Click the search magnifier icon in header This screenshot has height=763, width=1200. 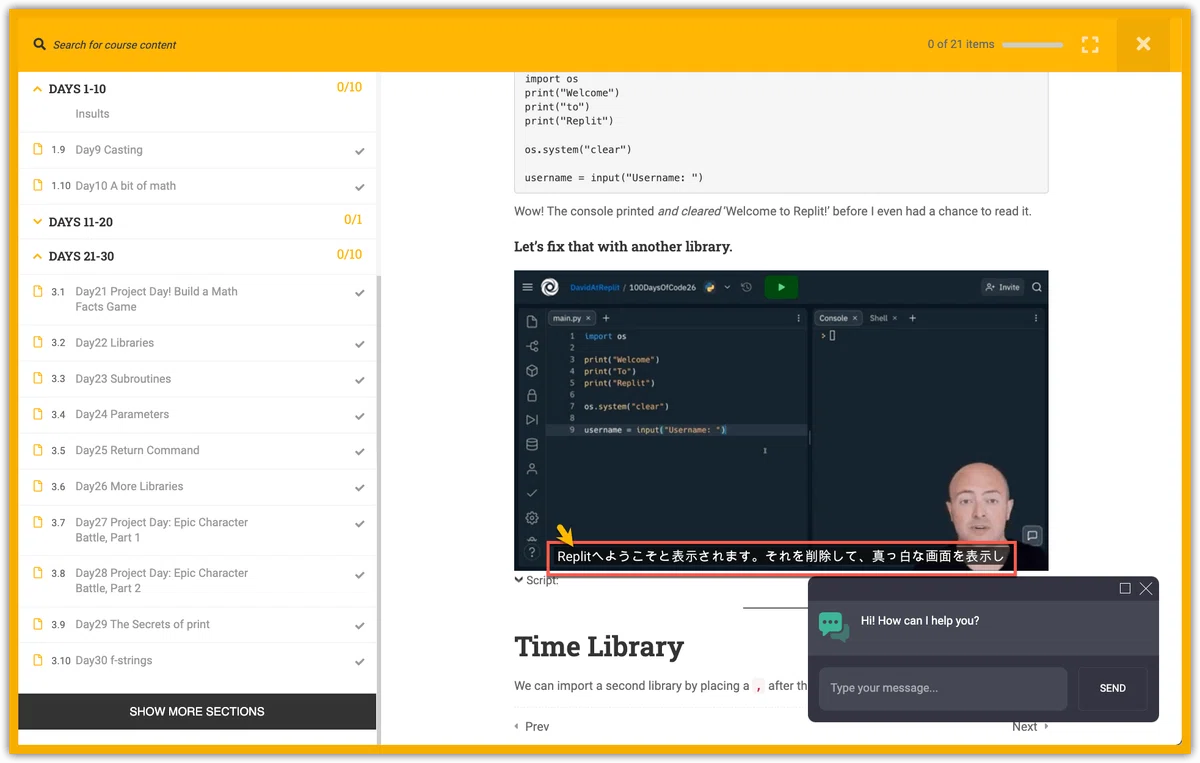pyautogui.click(x=39, y=44)
